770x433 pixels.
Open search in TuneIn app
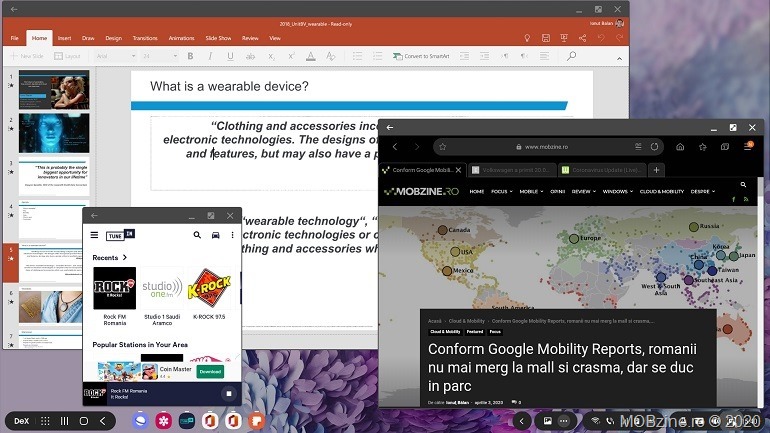(x=197, y=235)
